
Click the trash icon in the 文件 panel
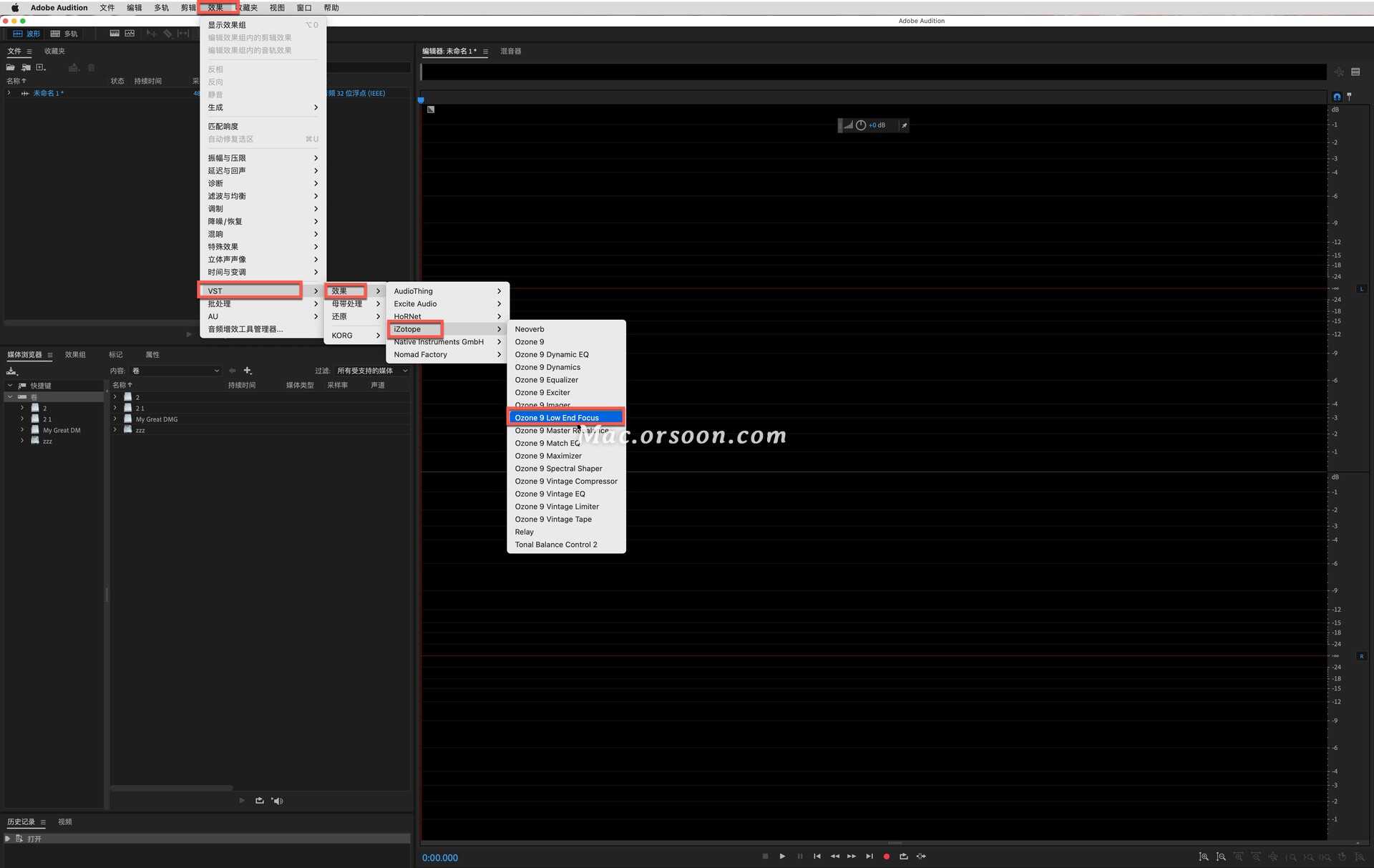click(91, 67)
